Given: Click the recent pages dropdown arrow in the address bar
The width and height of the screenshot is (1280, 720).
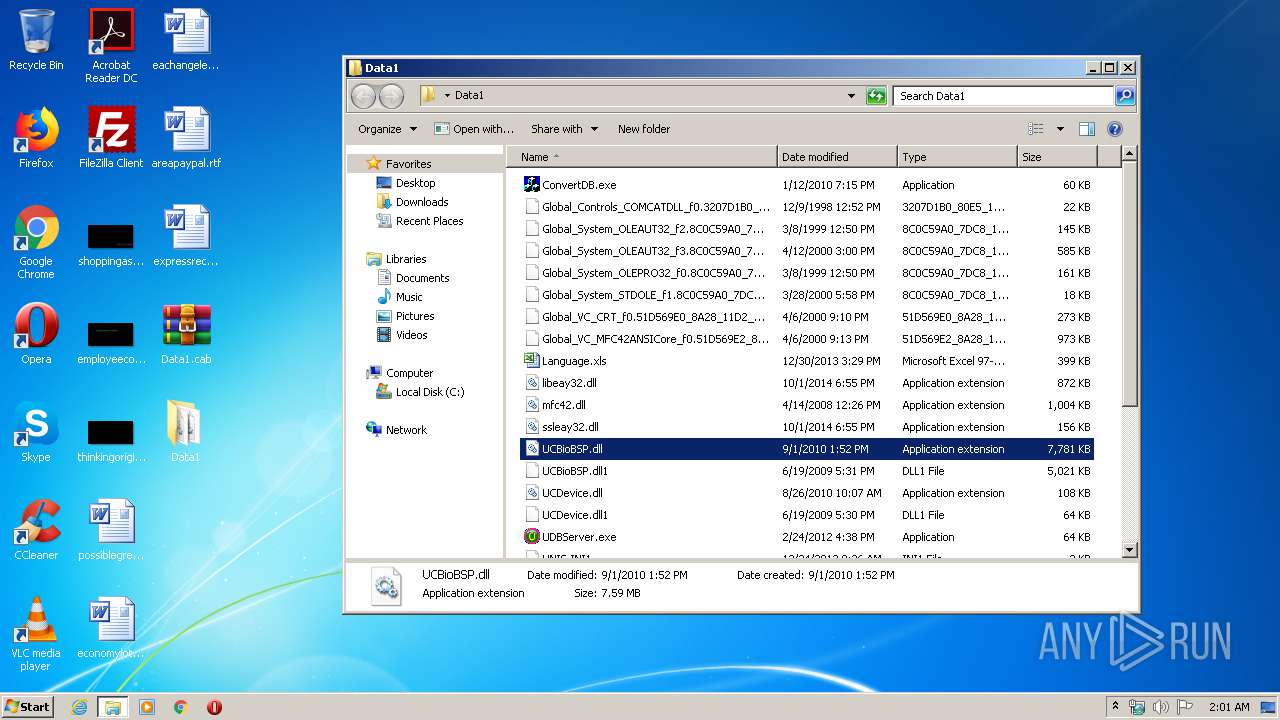Looking at the screenshot, I should click(447, 96).
